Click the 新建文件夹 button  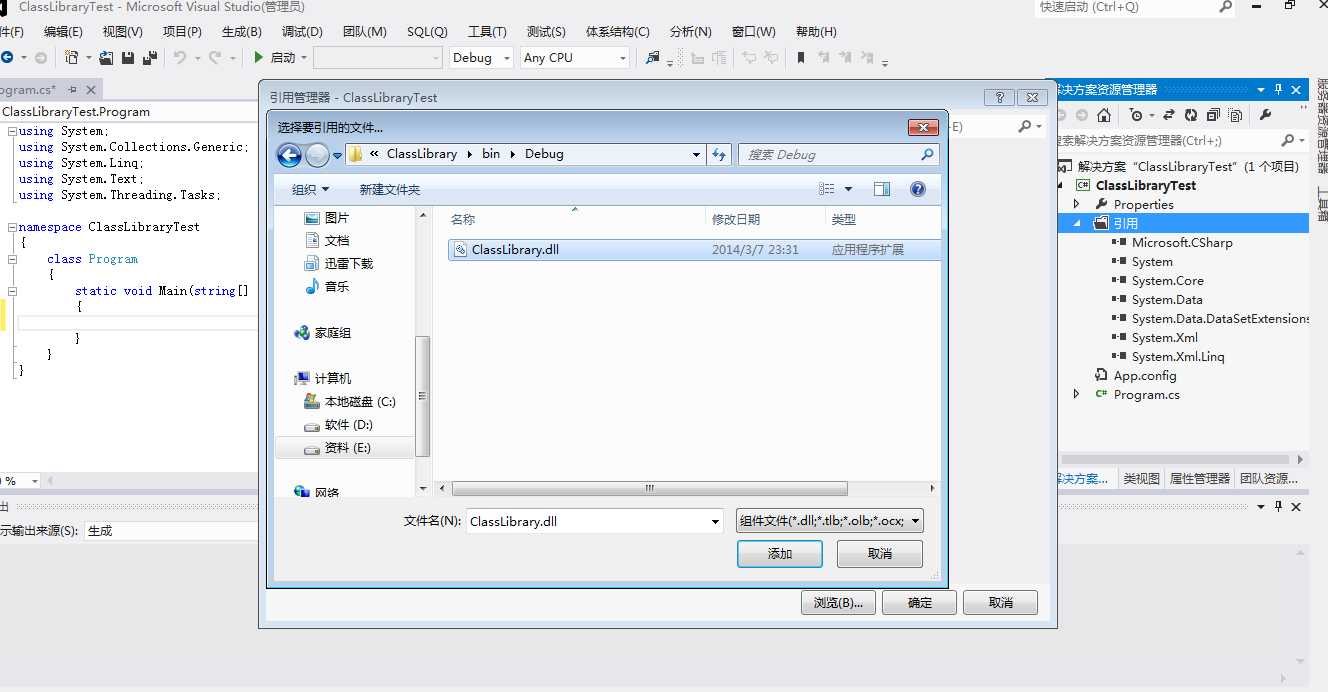tap(390, 189)
